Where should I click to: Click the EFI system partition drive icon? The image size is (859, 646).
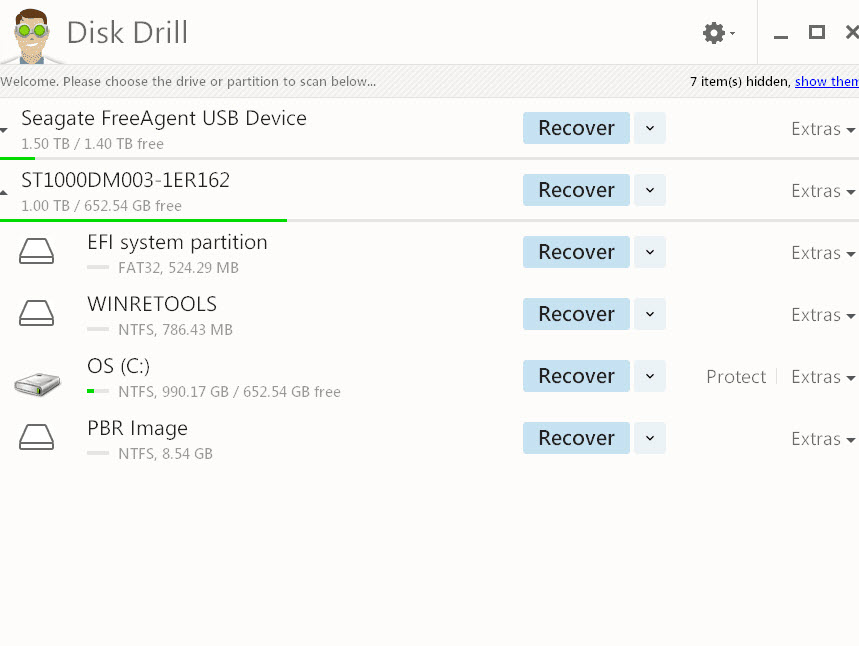click(37, 250)
